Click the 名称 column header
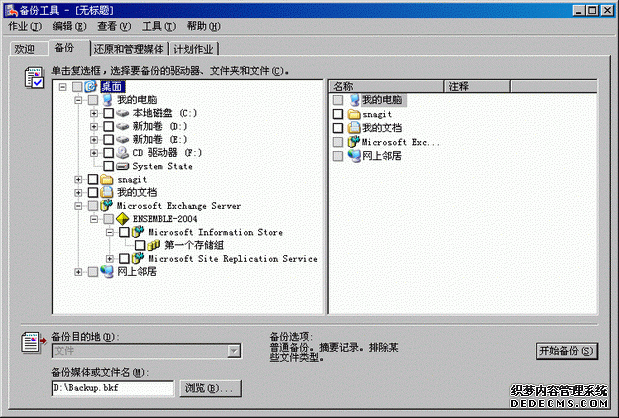The width and height of the screenshot is (619, 418). coord(387,86)
